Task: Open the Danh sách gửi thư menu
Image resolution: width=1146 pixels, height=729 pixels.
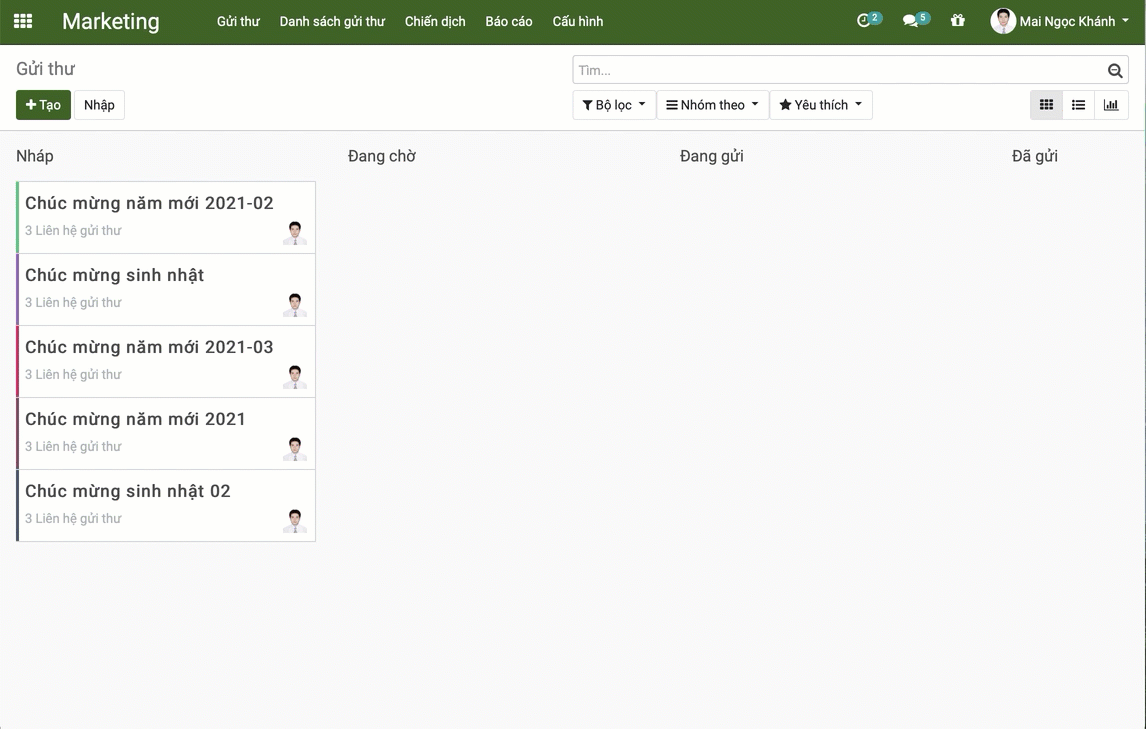Action: tap(332, 21)
